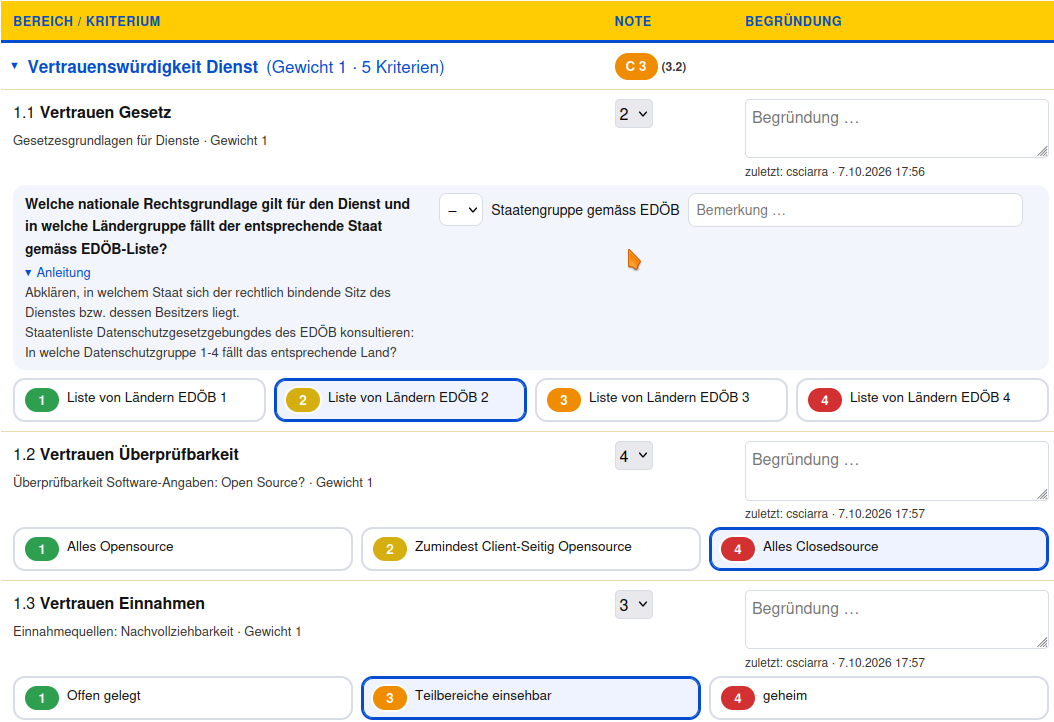Open the note dropdown for Vertrauen Überprüfbarkeit
Image resolution: width=1054 pixels, height=722 pixels.
(x=633, y=456)
